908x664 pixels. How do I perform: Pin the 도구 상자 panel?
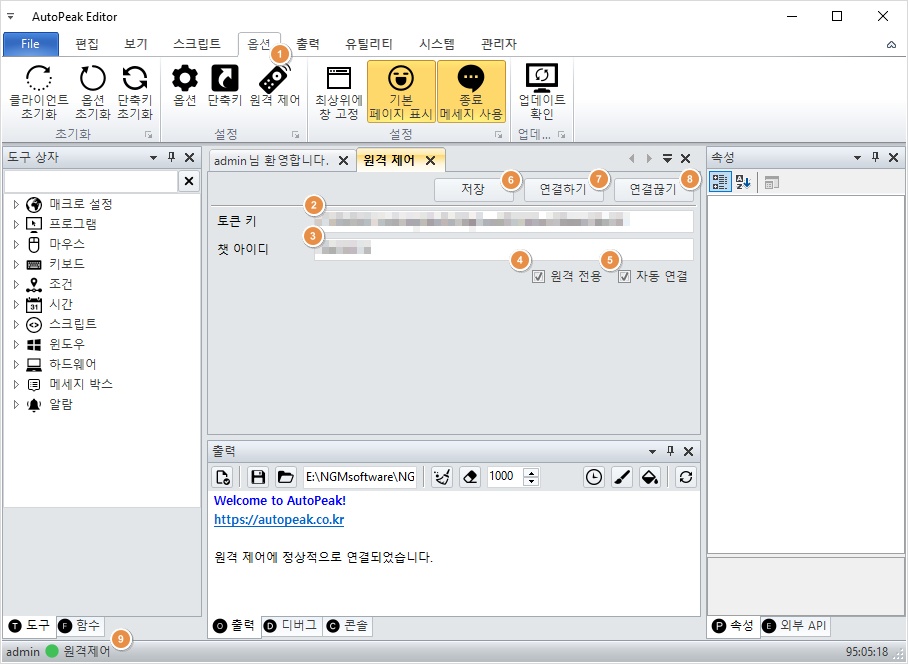coord(171,157)
